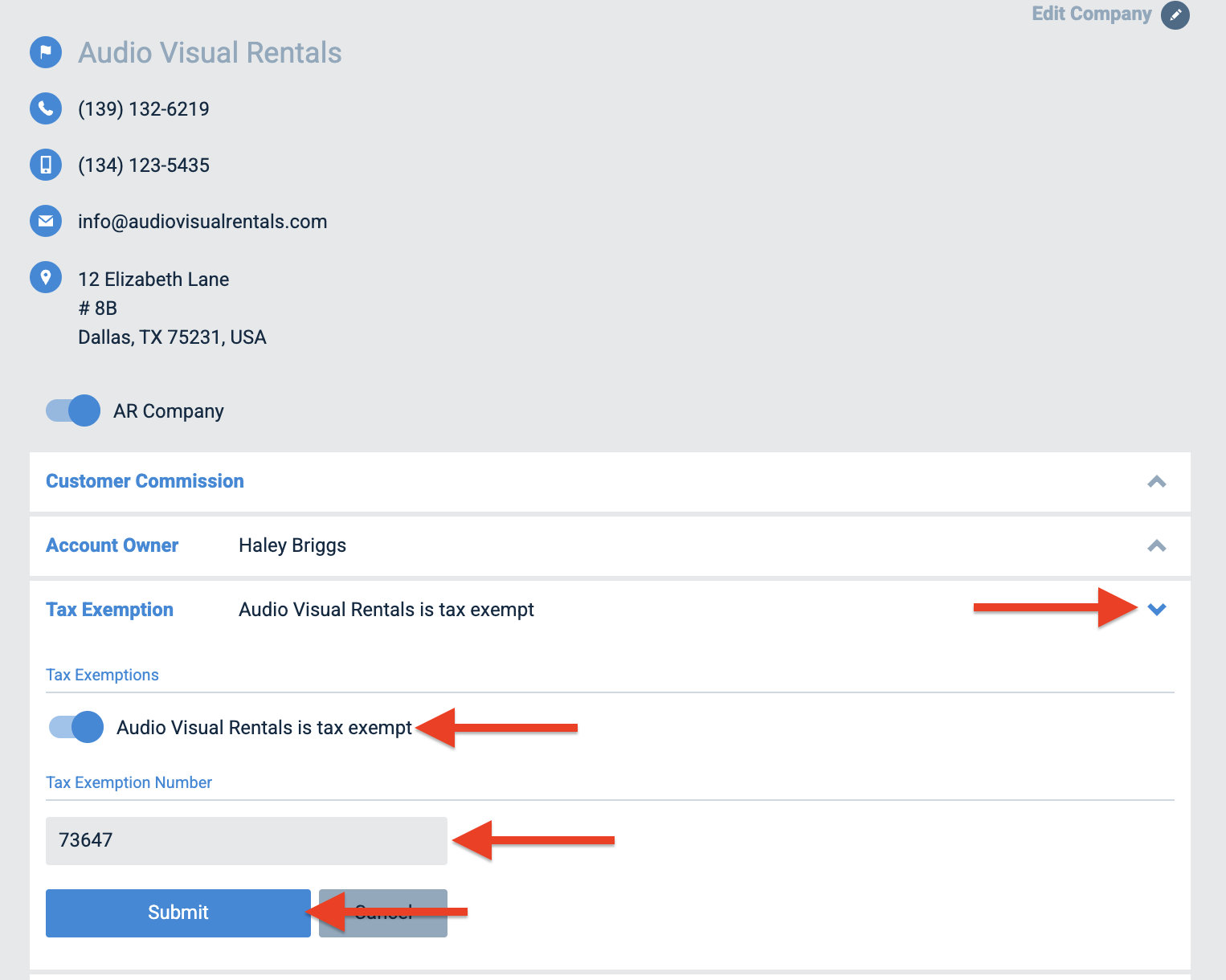Click the phone handset icon

46,108
